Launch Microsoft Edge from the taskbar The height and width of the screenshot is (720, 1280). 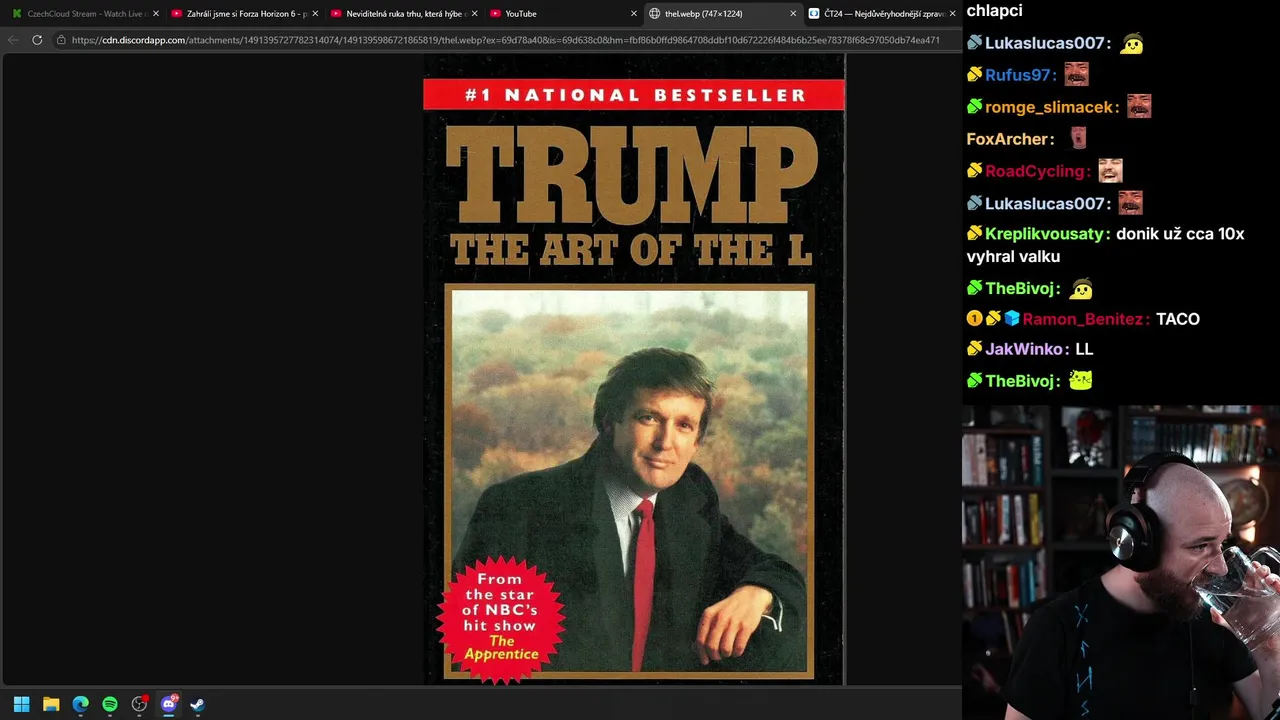[80, 704]
